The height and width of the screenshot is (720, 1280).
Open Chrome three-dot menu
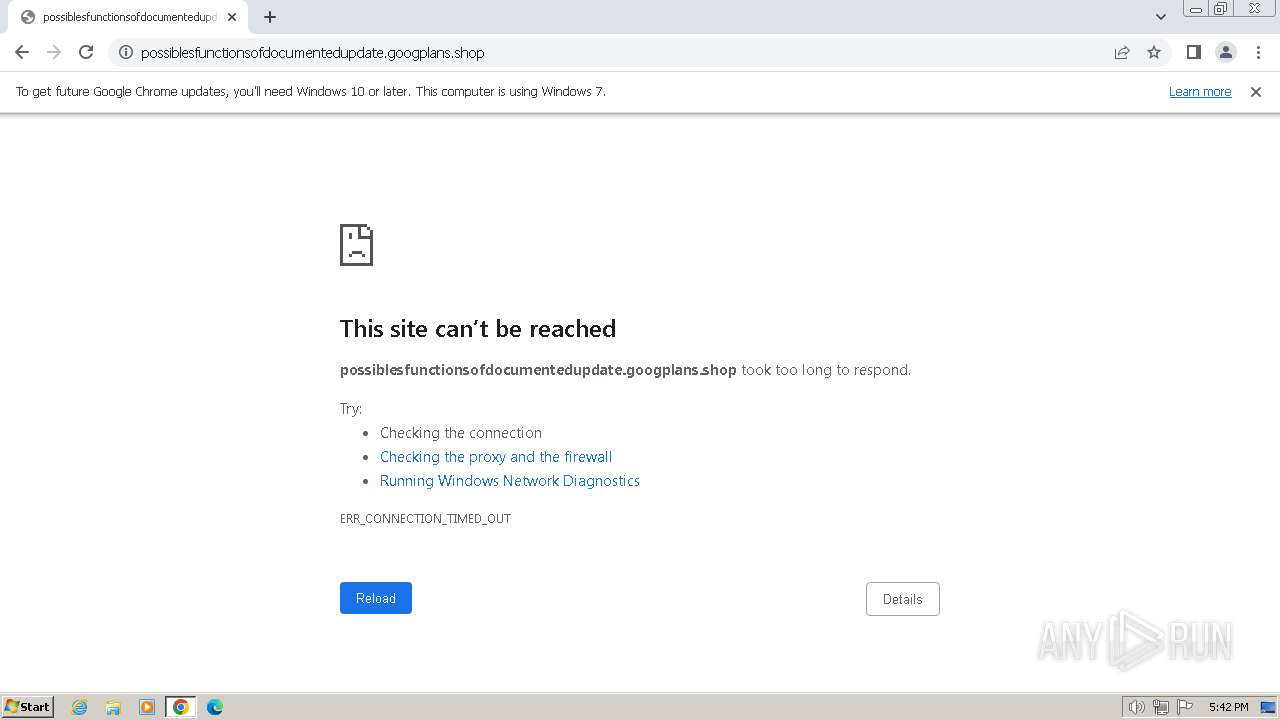tap(1258, 52)
